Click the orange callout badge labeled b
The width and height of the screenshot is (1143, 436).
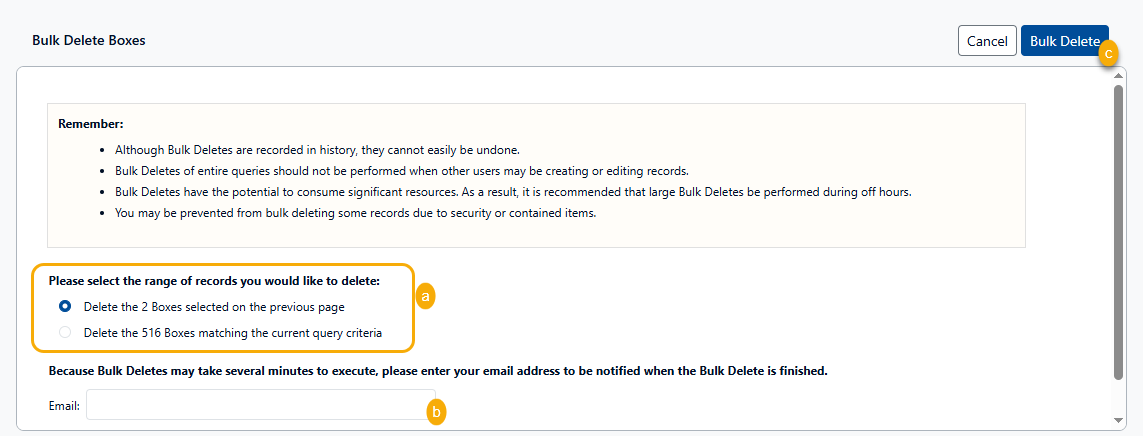click(x=435, y=411)
